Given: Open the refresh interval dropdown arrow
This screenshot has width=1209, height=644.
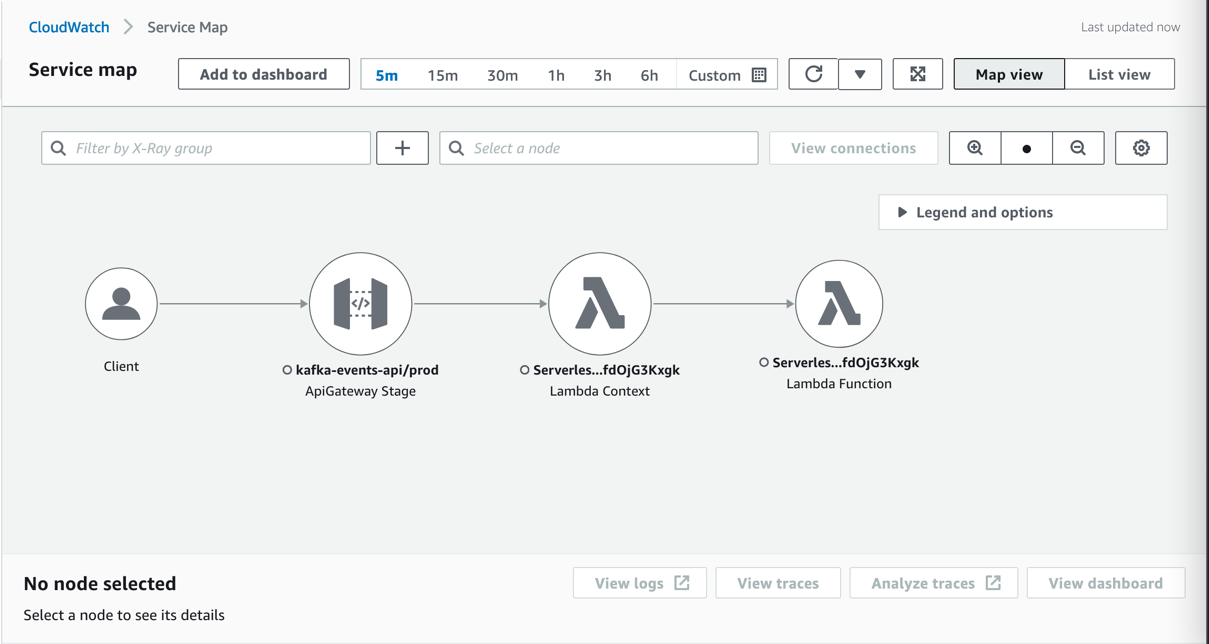Looking at the screenshot, I should point(860,74).
